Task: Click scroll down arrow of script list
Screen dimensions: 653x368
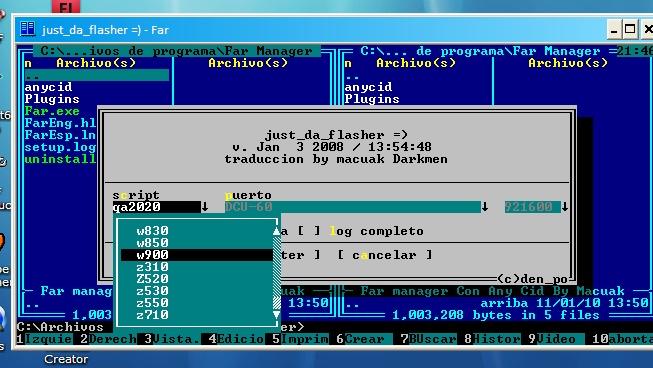Action: pos(277,315)
